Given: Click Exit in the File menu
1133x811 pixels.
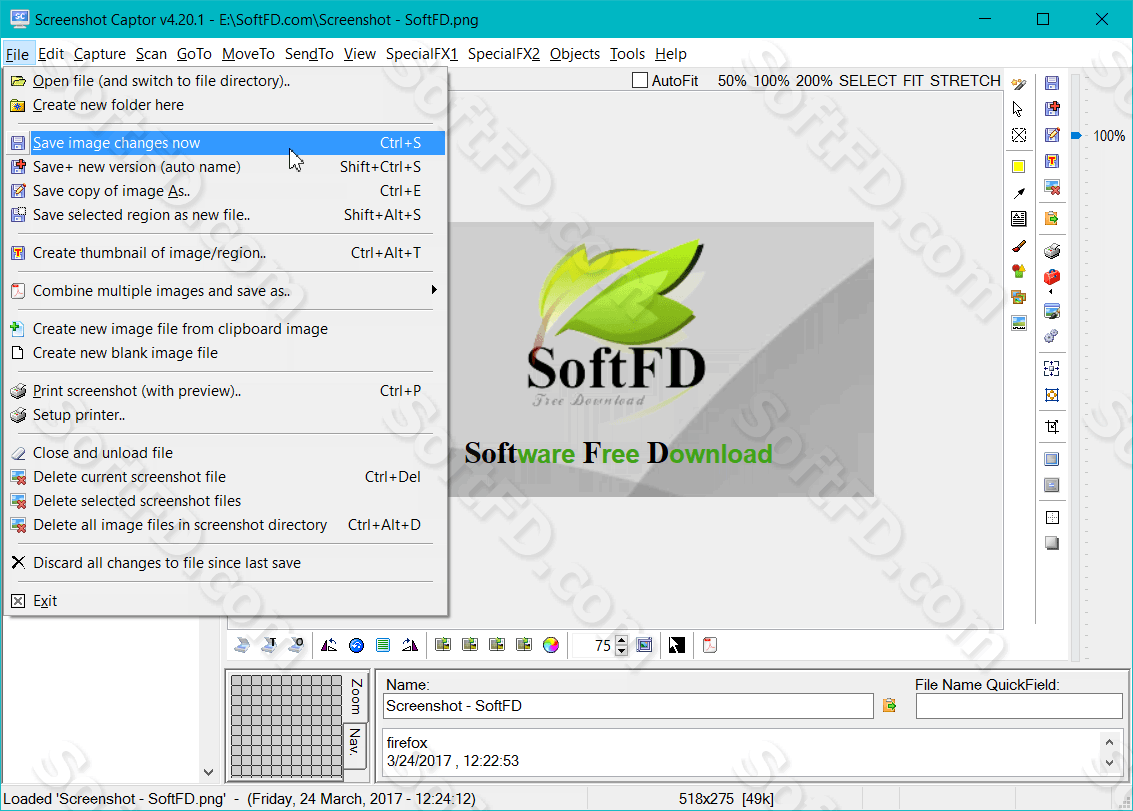Looking at the screenshot, I should (x=225, y=601).
